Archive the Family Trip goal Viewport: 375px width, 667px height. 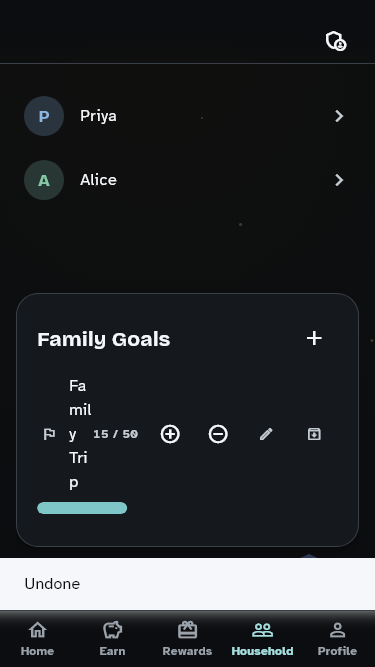(x=314, y=434)
